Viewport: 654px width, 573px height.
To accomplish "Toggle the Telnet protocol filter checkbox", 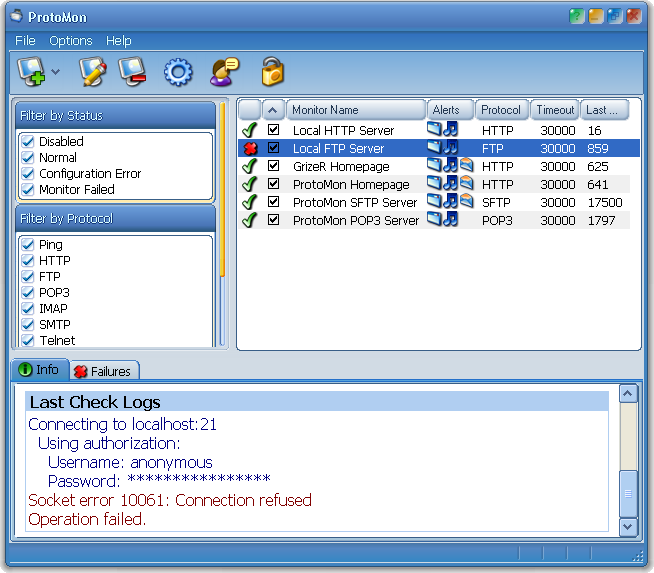I will point(28,340).
